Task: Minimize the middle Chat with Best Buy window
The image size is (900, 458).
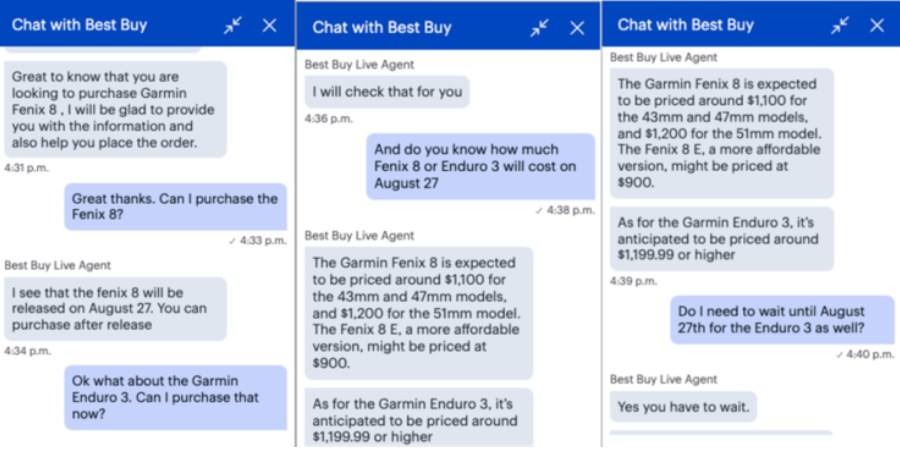Action: 539,28
